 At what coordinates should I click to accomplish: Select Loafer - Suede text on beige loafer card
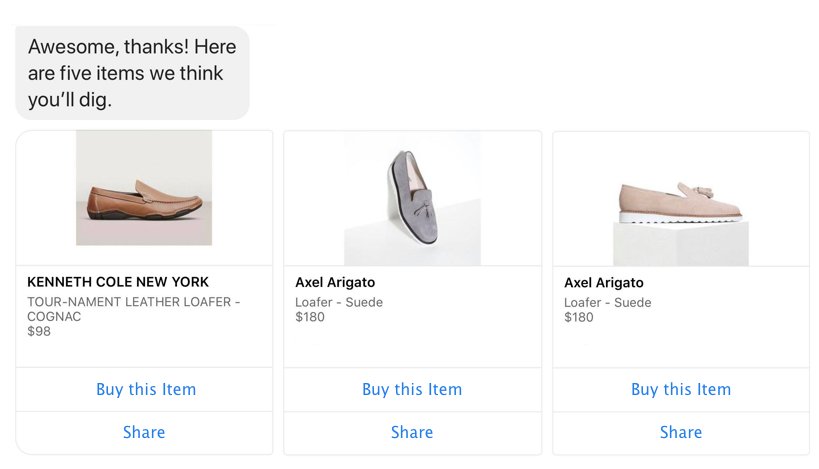(x=608, y=302)
